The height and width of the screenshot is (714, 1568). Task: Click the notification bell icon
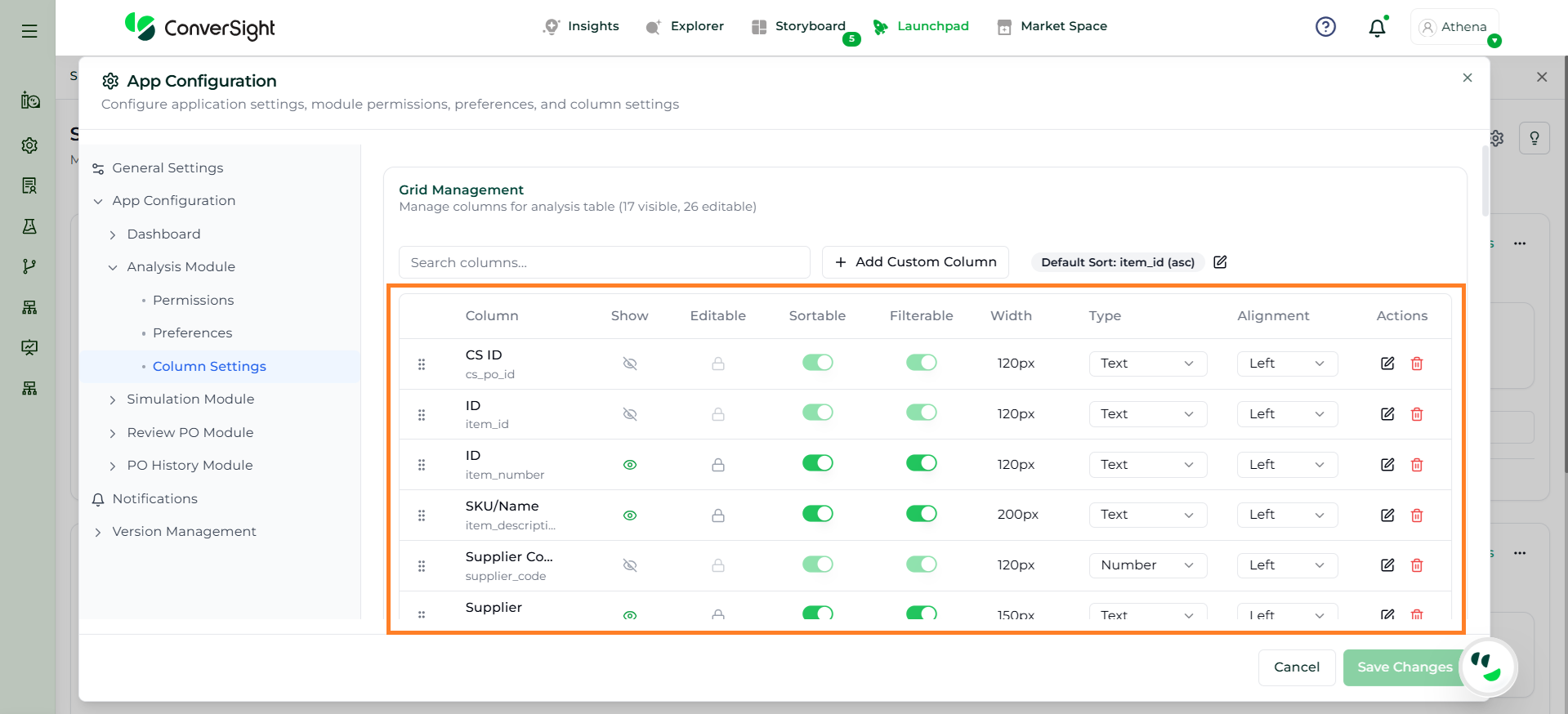1377,28
